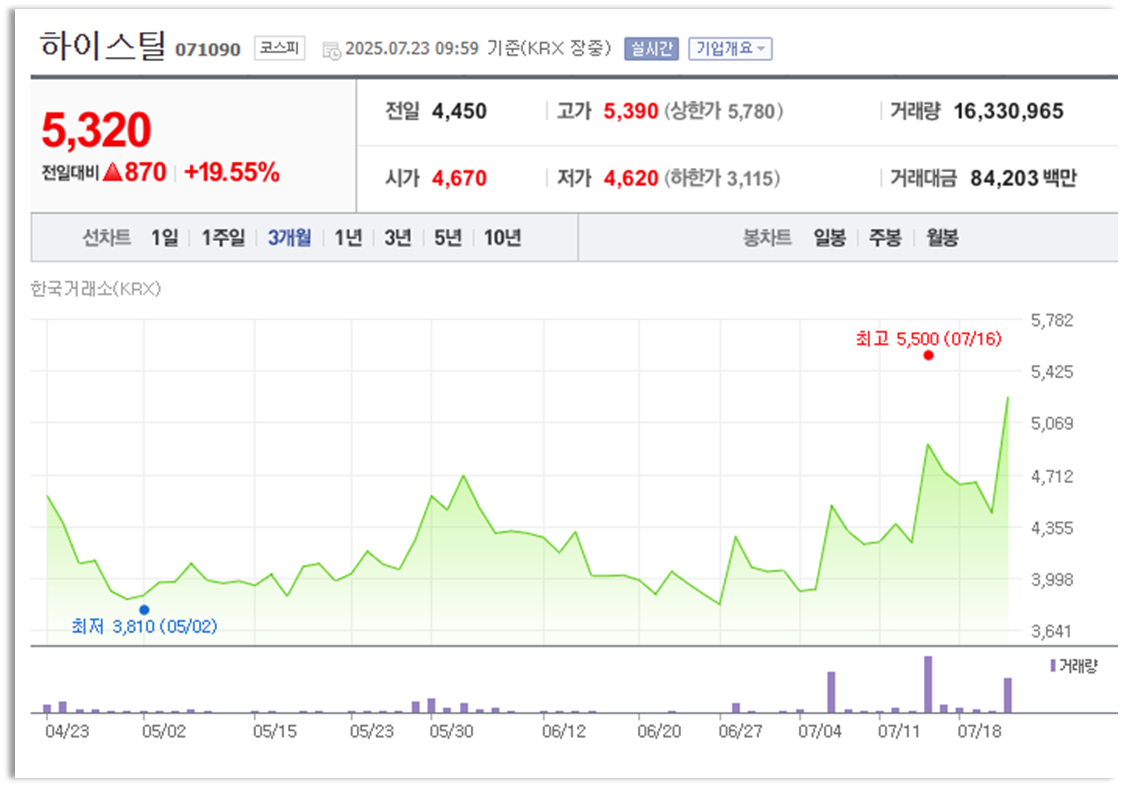This screenshot has height=787, width=1121.
Task: Click the 최저 3,810 (05/02) label
Action: 144,626
